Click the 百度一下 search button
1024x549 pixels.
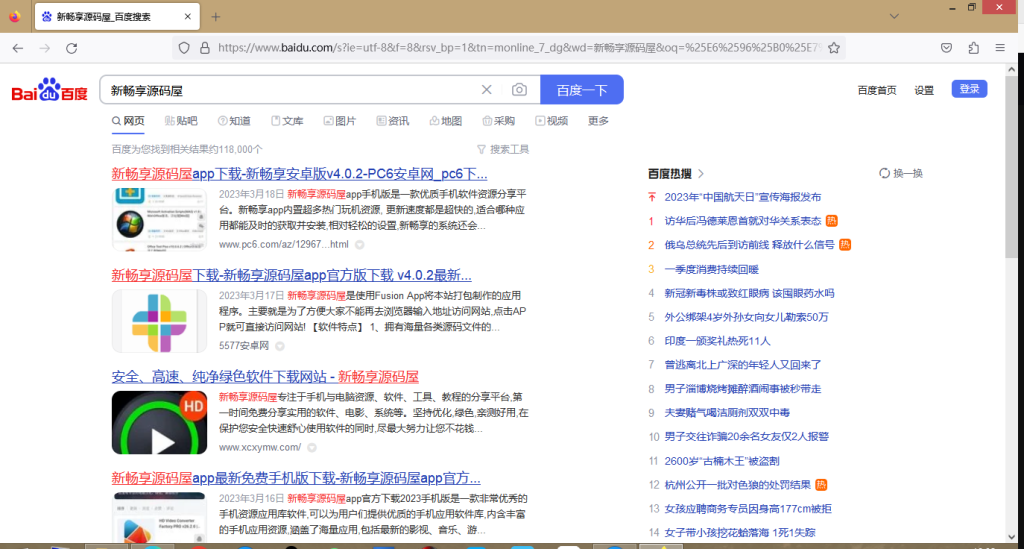[582, 90]
